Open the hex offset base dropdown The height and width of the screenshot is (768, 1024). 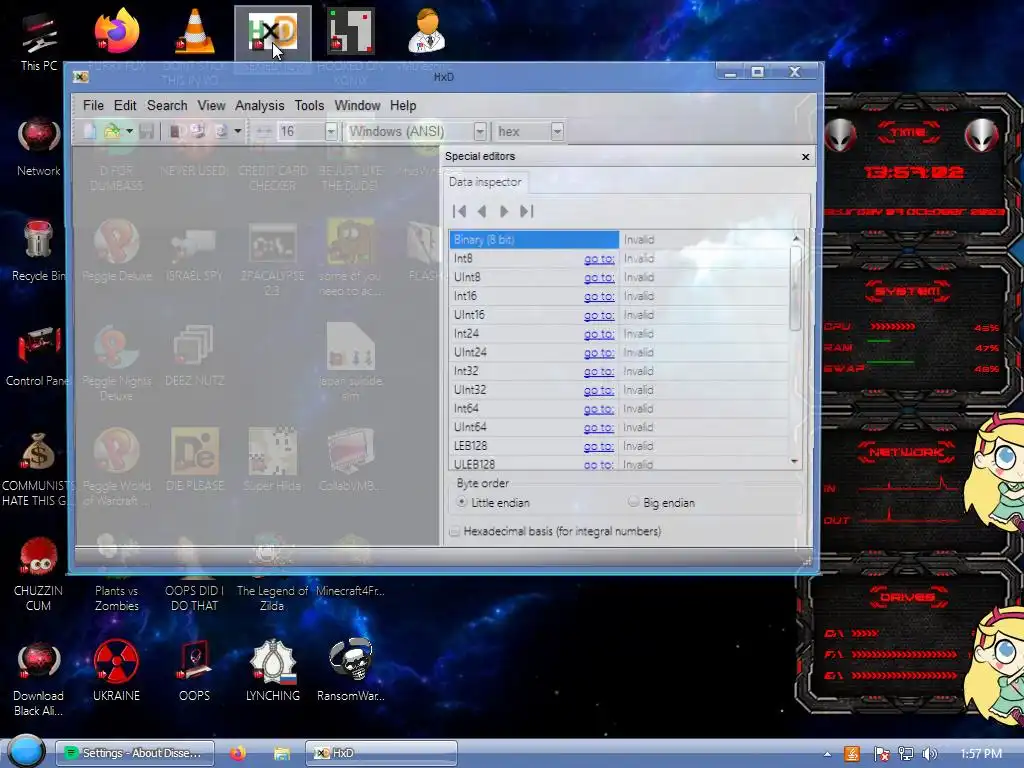(x=557, y=131)
